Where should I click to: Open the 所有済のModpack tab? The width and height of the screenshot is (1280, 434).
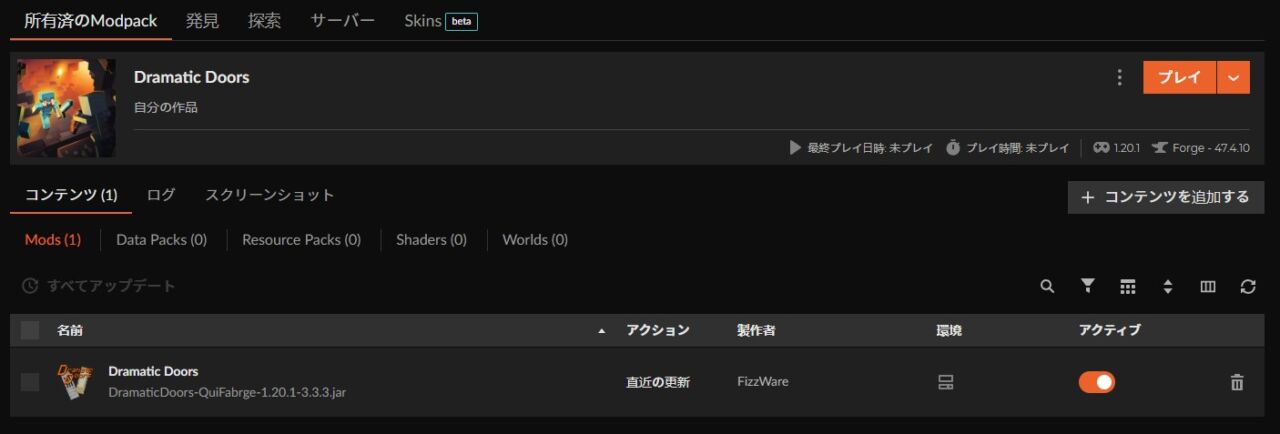(x=90, y=20)
